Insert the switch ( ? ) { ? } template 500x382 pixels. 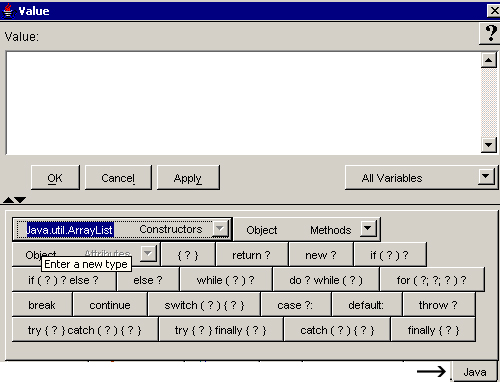tap(204, 305)
